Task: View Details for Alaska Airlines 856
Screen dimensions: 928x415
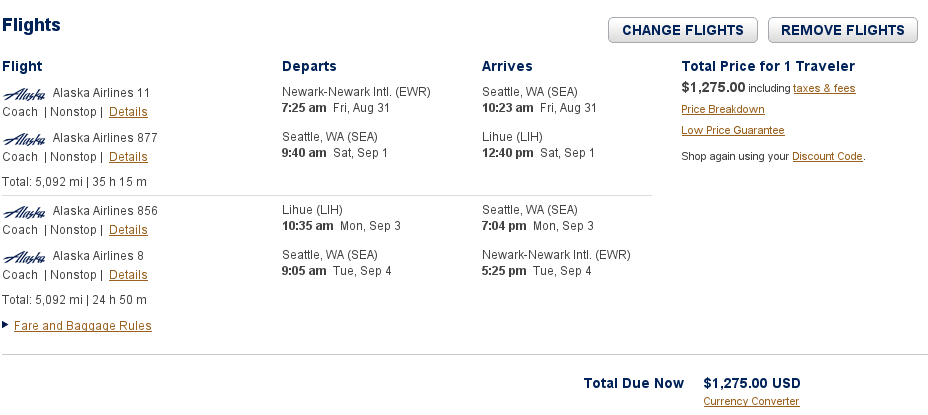Action: point(128,230)
